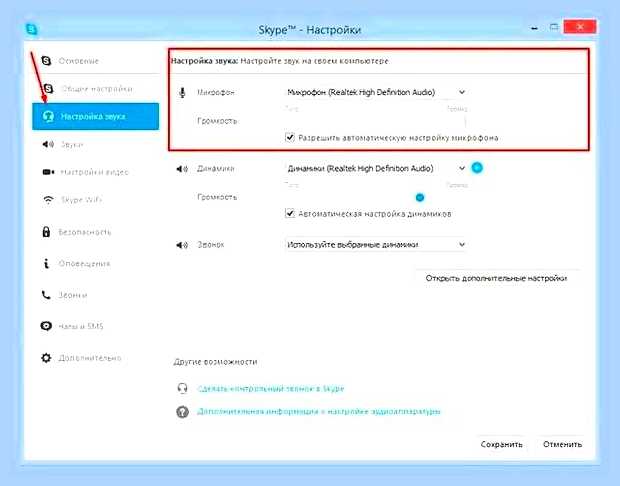
Task: Click the Сохранить button
Action: click(x=501, y=444)
